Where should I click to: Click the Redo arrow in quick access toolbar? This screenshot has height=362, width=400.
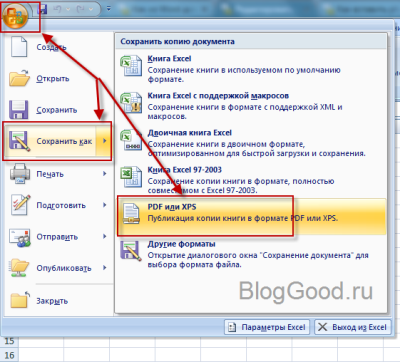point(80,9)
